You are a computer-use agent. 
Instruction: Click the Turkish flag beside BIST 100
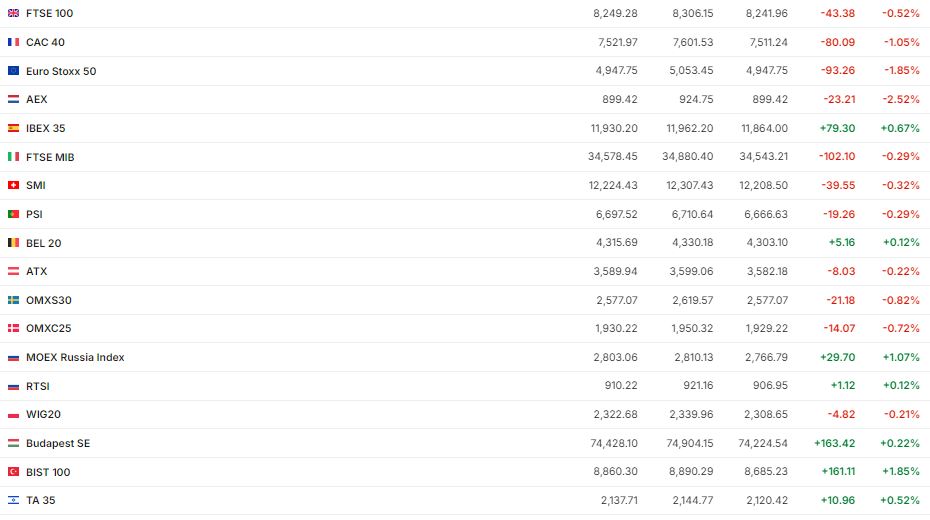tap(13, 472)
